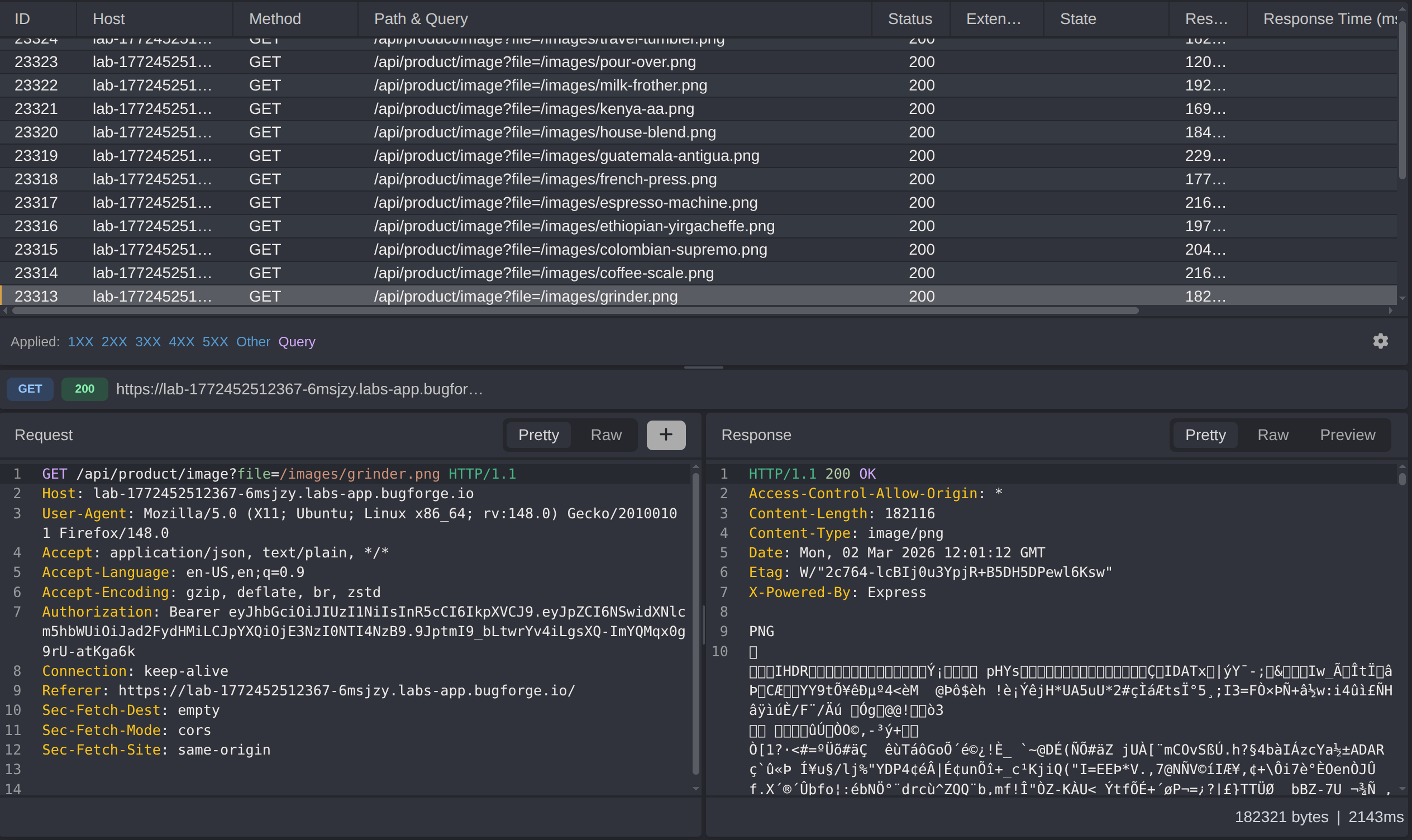Sort by Status column header
Image resolution: width=1412 pixels, height=840 pixels.
(x=909, y=18)
